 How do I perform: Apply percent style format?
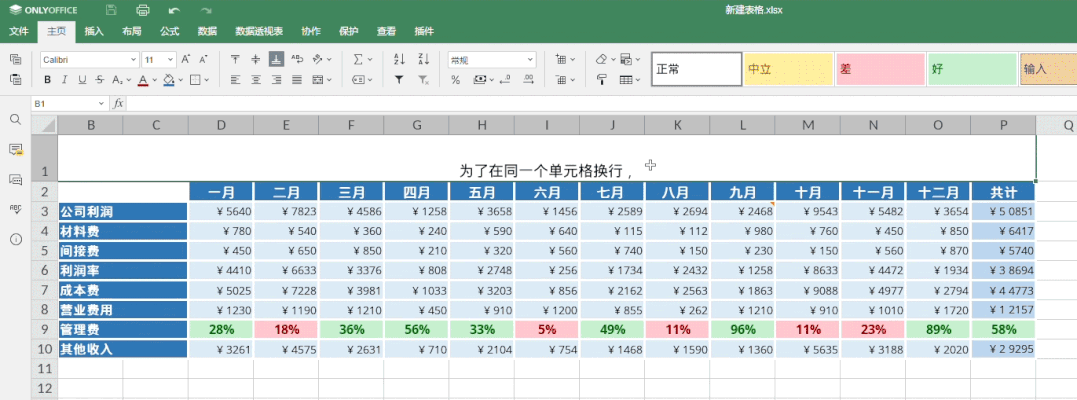[455, 80]
